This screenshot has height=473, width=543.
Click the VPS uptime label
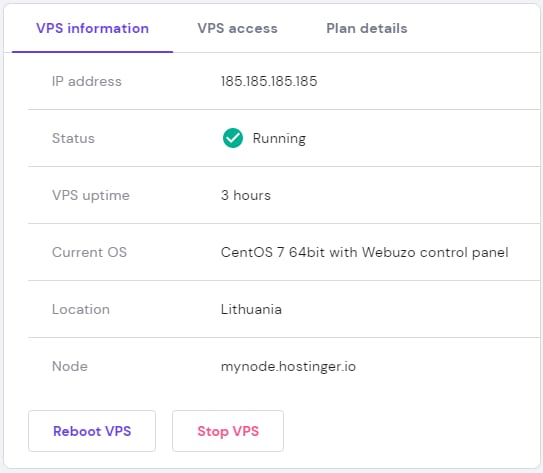[91, 196]
